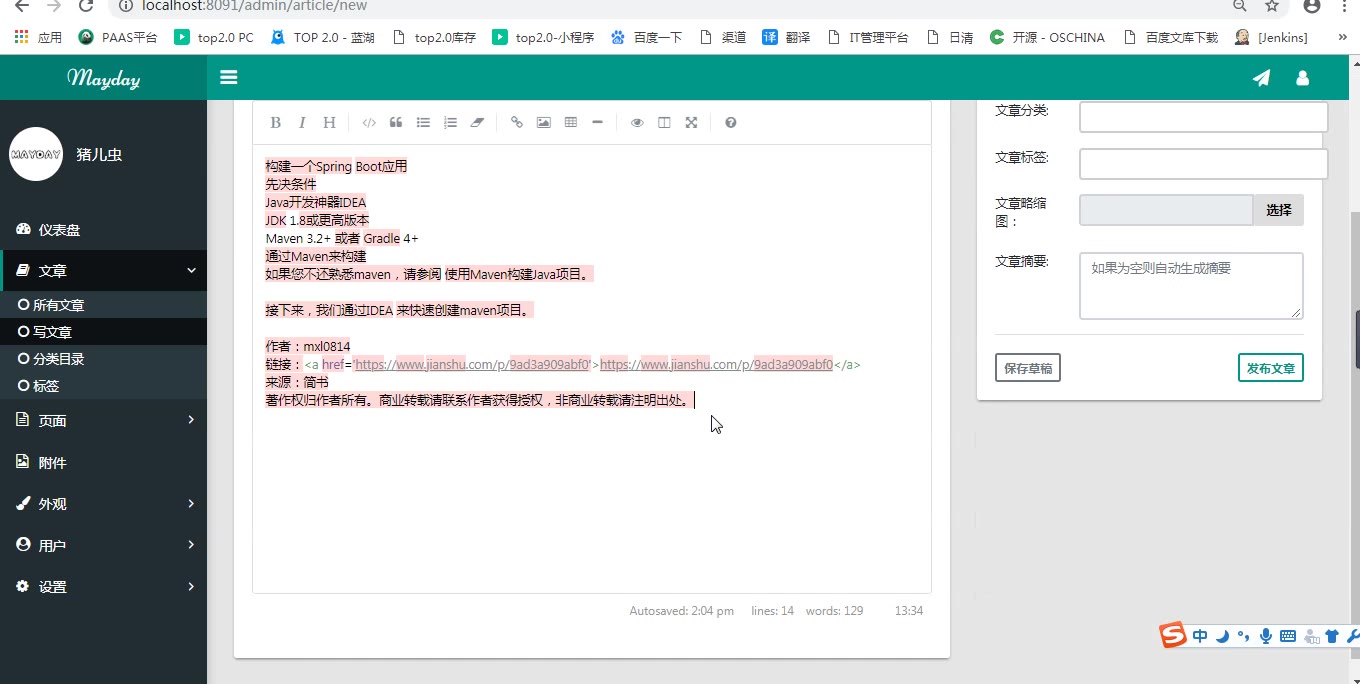Click the 发布文章 publish button
This screenshot has height=684, width=1360.
coord(1270,368)
